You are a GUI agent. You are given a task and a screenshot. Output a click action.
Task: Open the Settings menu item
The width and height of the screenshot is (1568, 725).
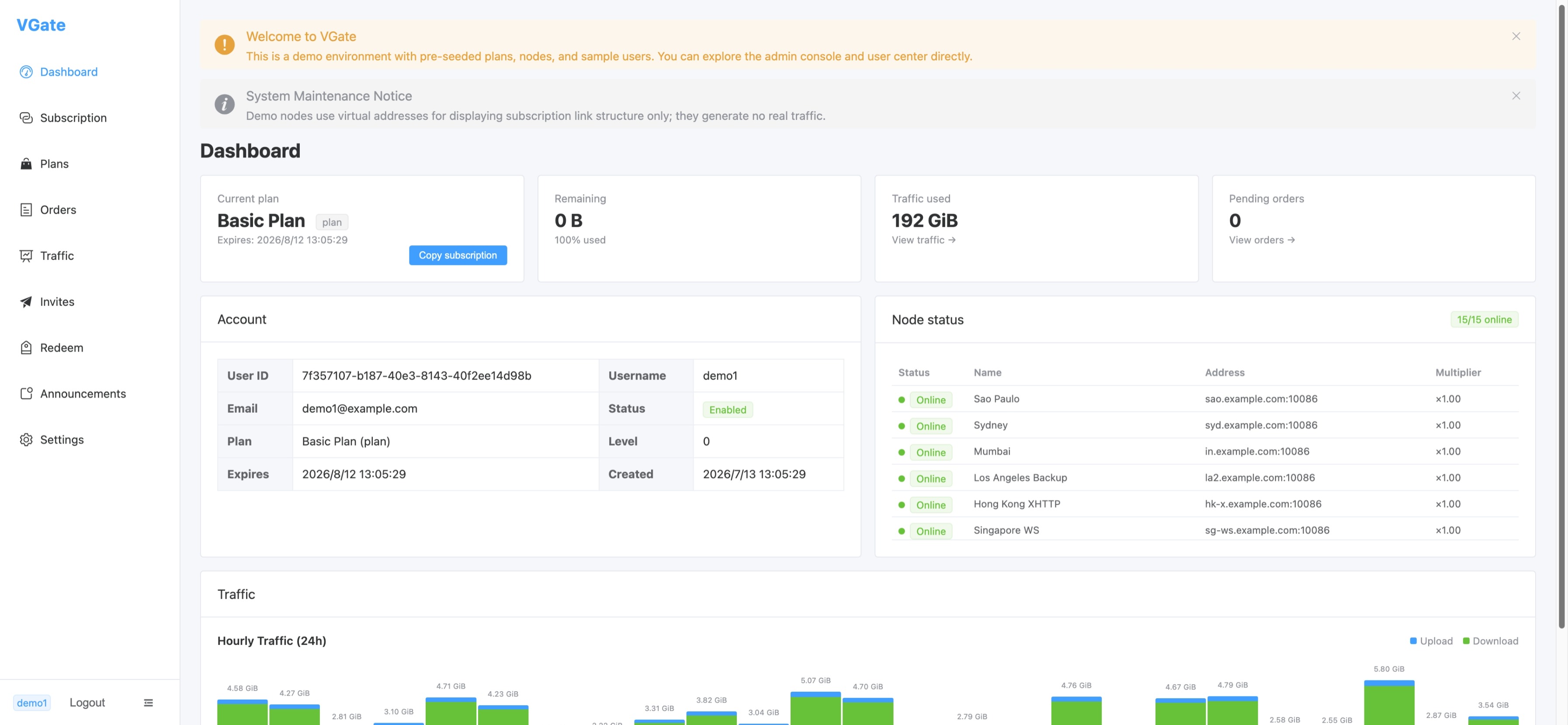coord(90,440)
